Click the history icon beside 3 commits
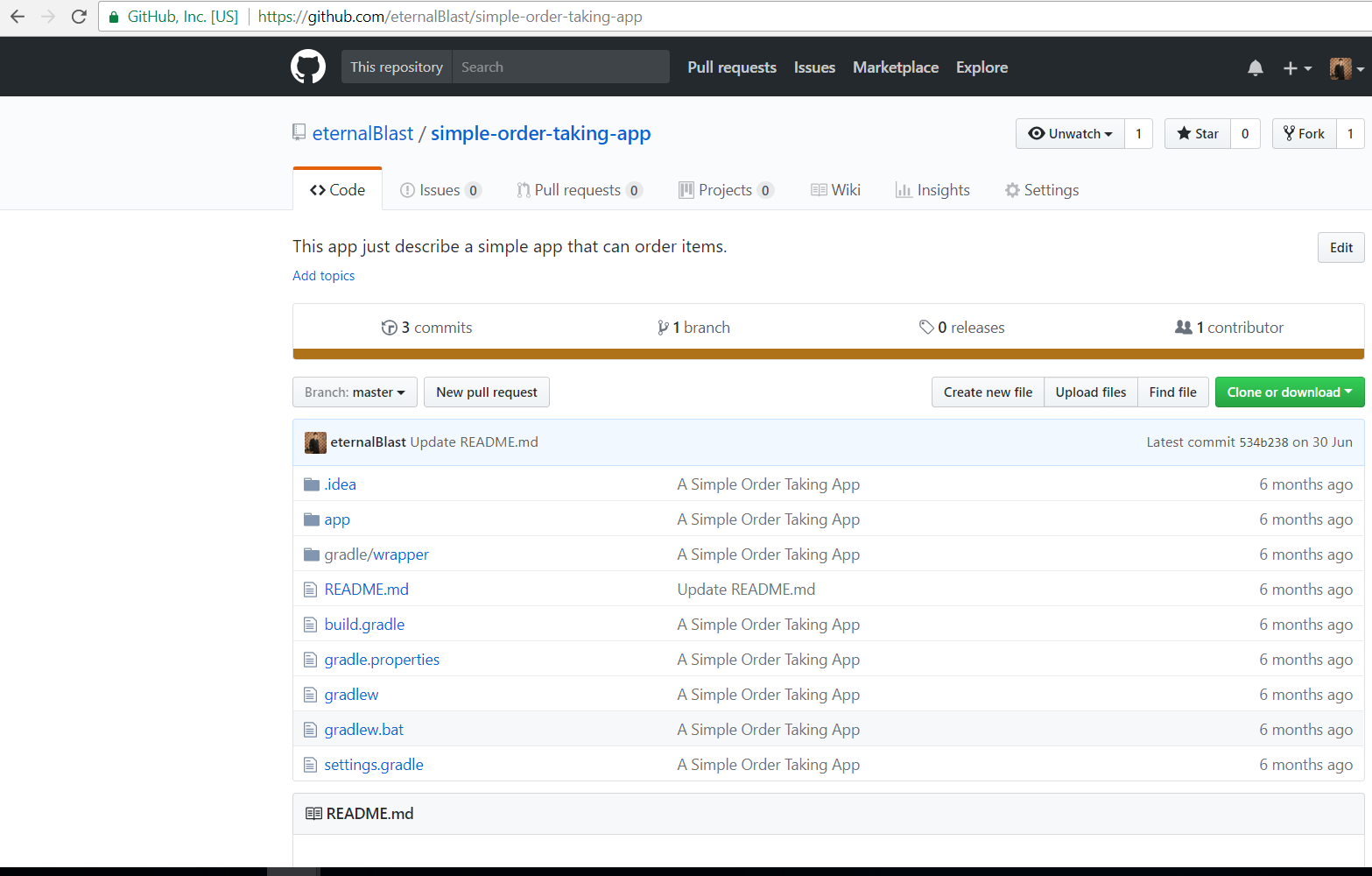The height and width of the screenshot is (876, 1372). [x=390, y=328]
